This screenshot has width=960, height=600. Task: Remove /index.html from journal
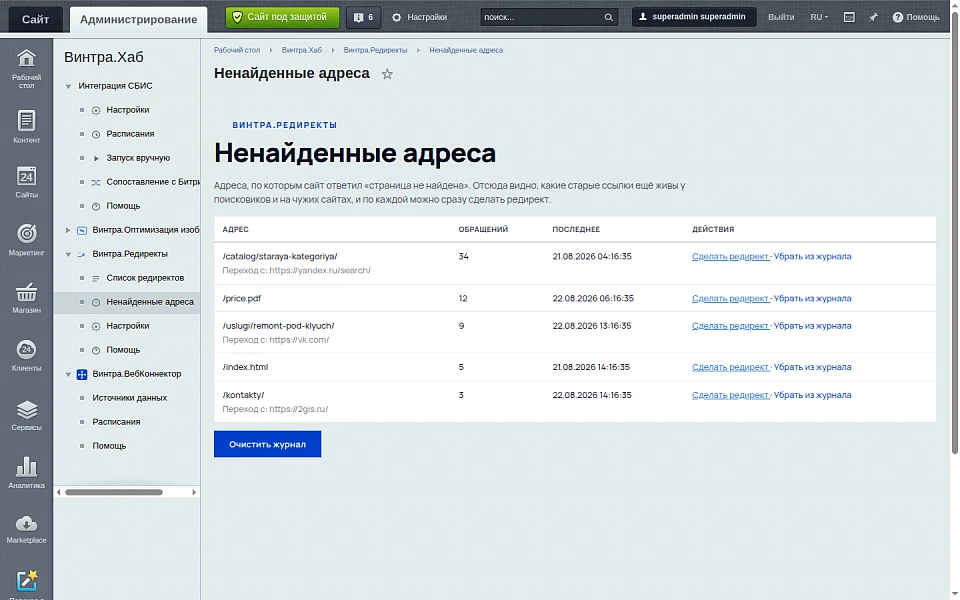(x=812, y=367)
